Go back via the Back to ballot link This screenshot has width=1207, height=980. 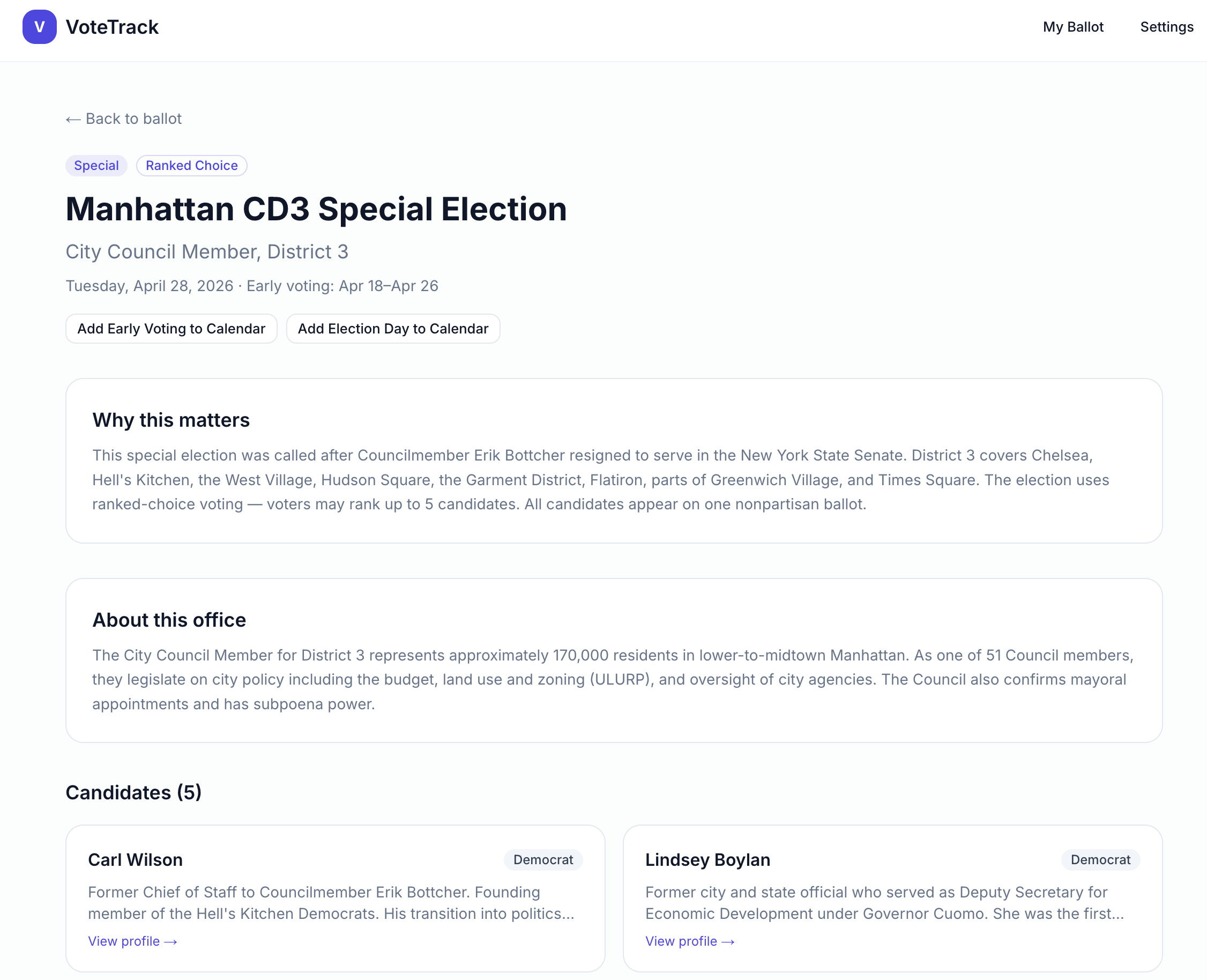coord(124,118)
